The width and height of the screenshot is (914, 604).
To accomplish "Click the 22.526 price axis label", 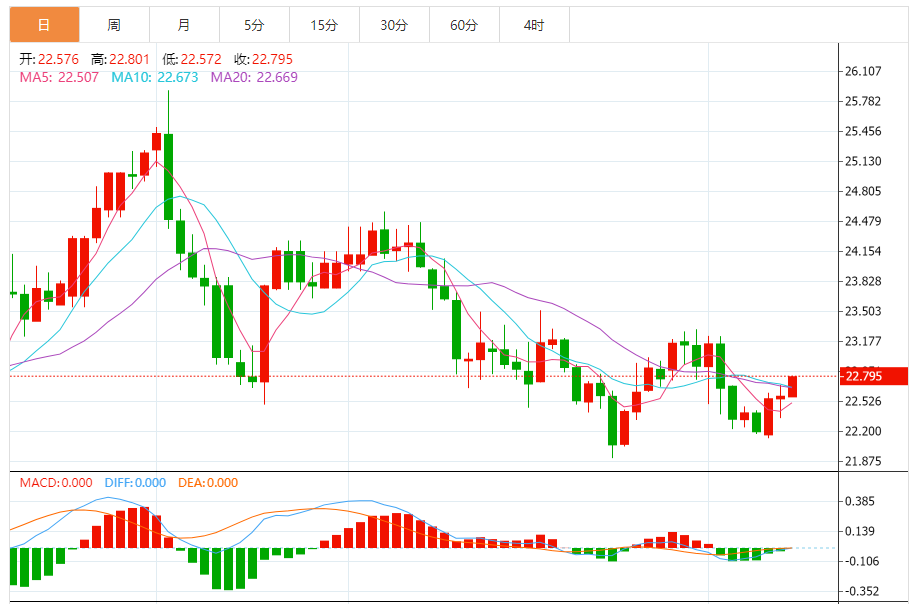I will pyautogui.click(x=863, y=401).
